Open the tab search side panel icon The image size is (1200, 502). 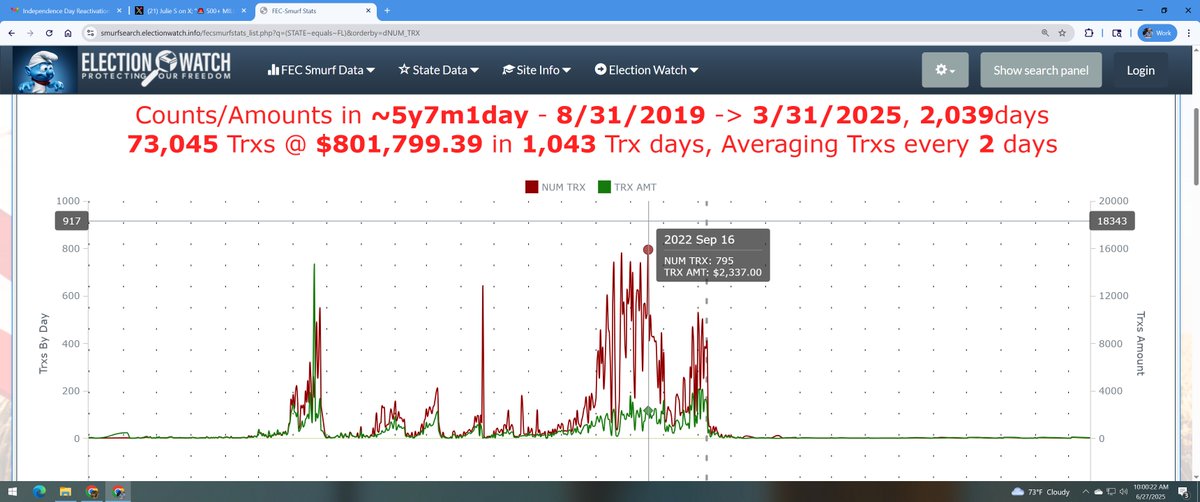[x=1116, y=32]
